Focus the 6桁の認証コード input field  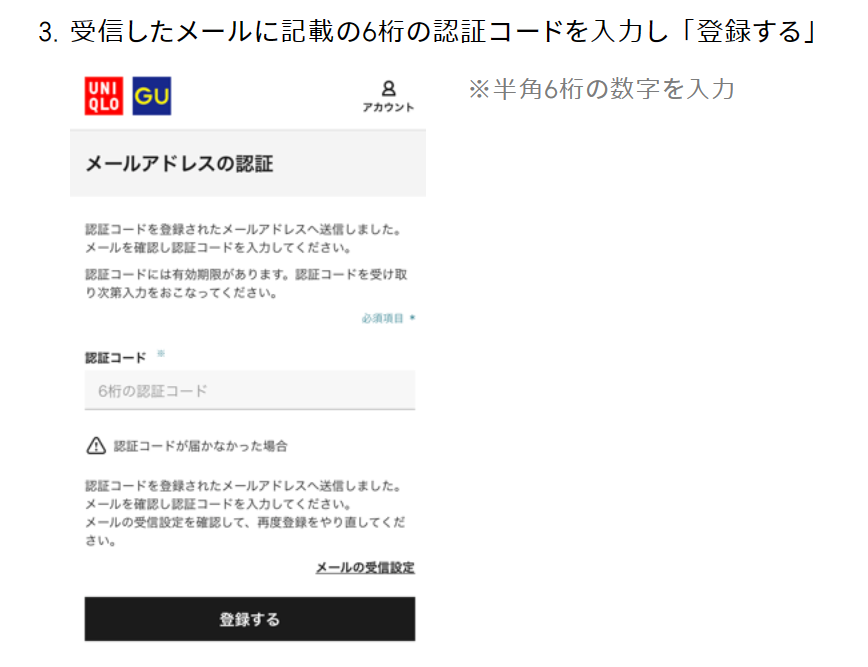click(250, 391)
